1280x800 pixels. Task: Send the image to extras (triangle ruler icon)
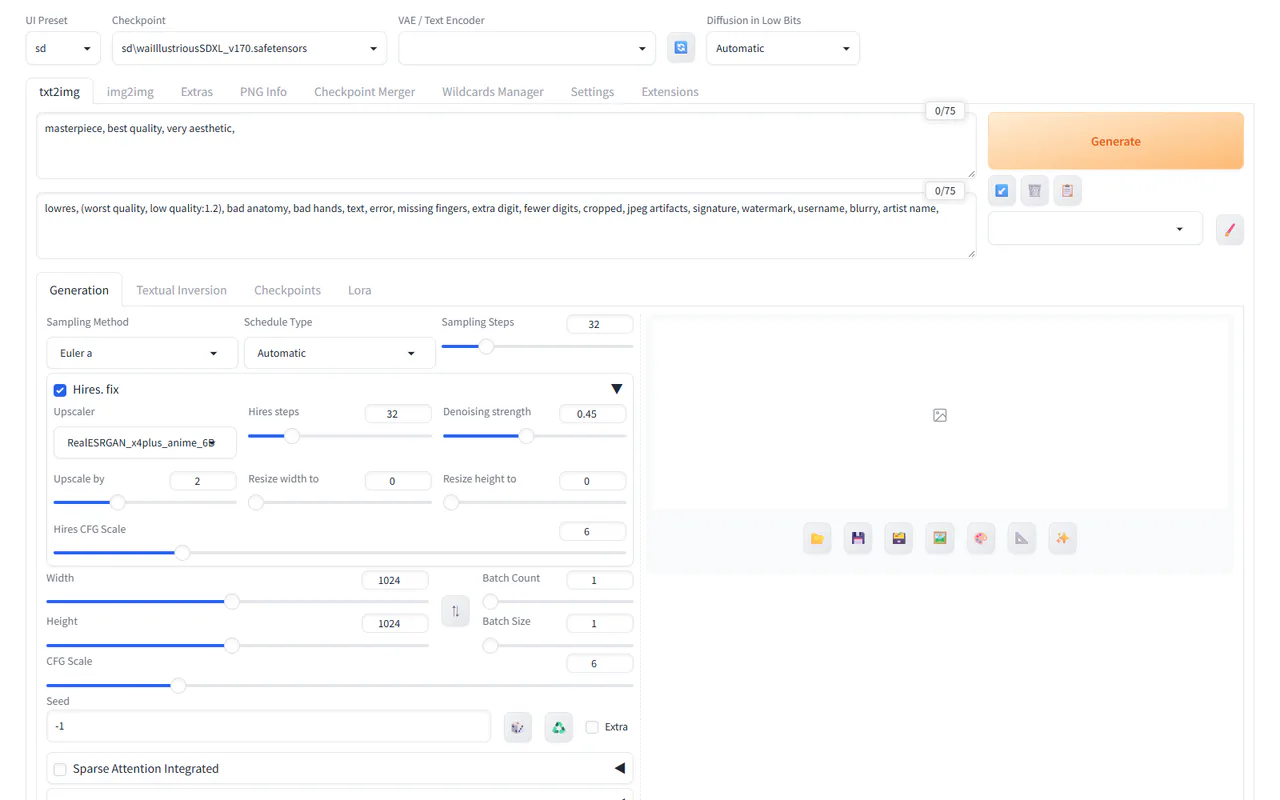point(1021,538)
